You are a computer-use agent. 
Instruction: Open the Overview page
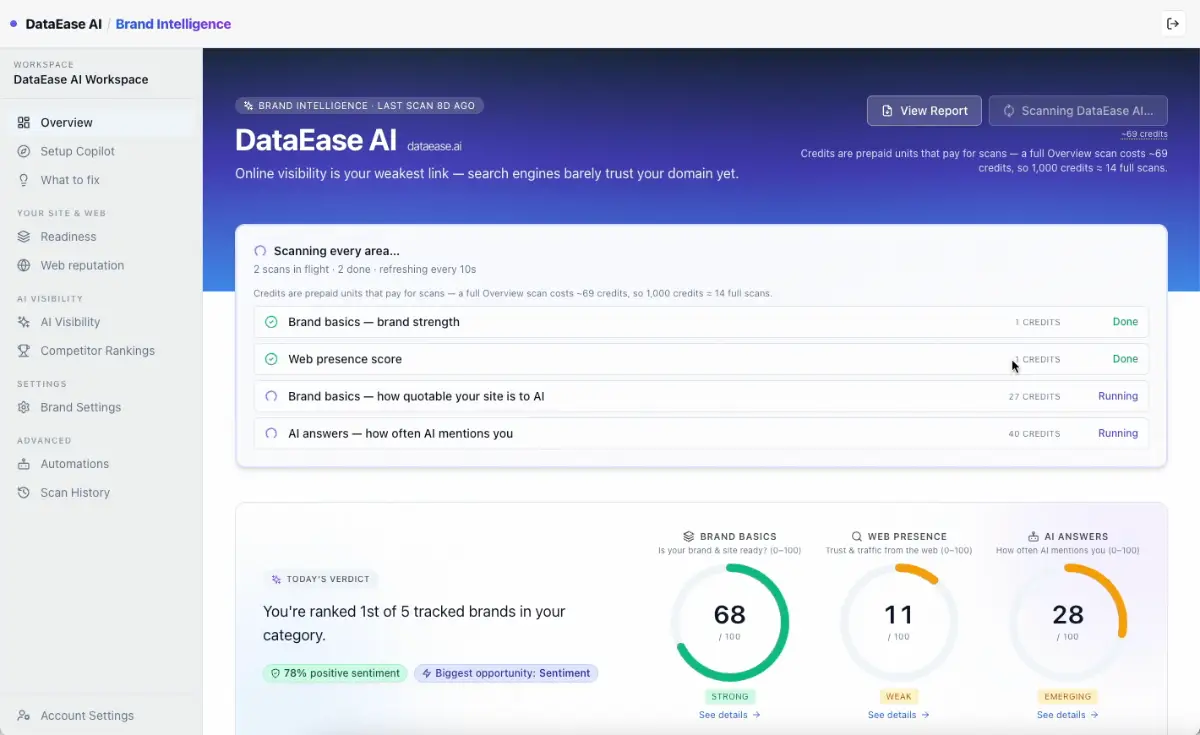(x=100, y=123)
